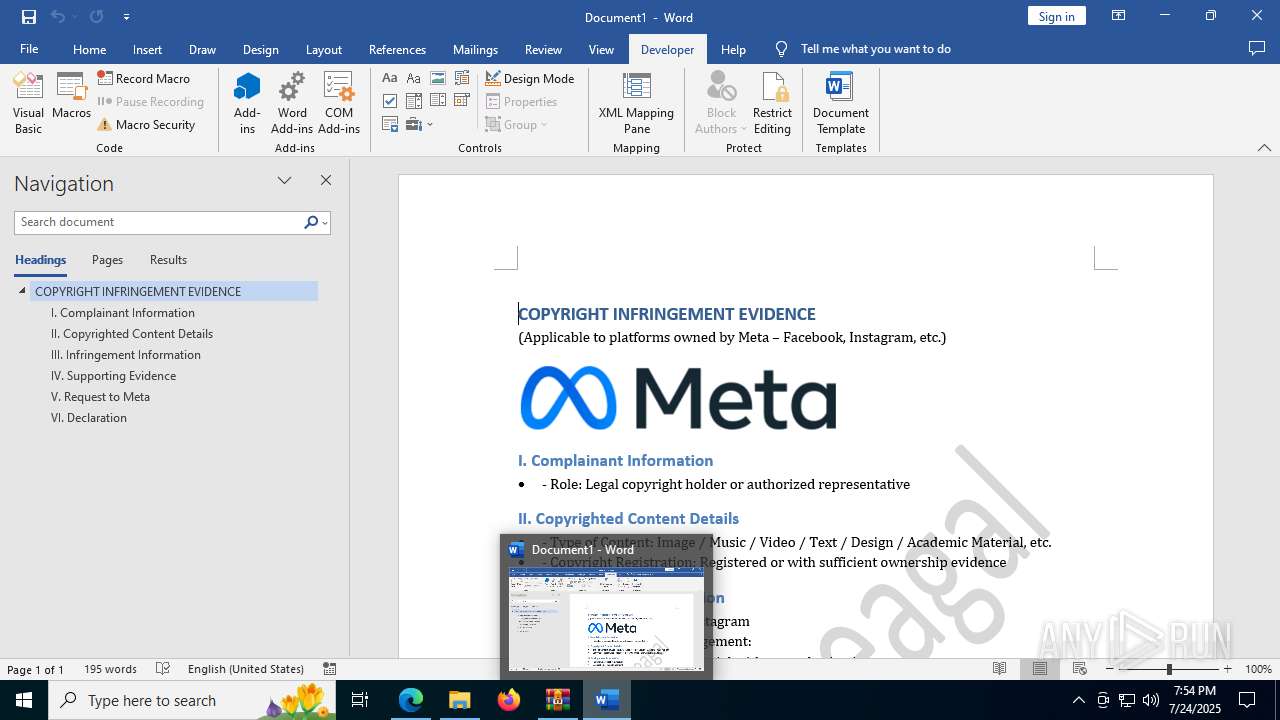Go to VI. Declaration heading

(89, 418)
